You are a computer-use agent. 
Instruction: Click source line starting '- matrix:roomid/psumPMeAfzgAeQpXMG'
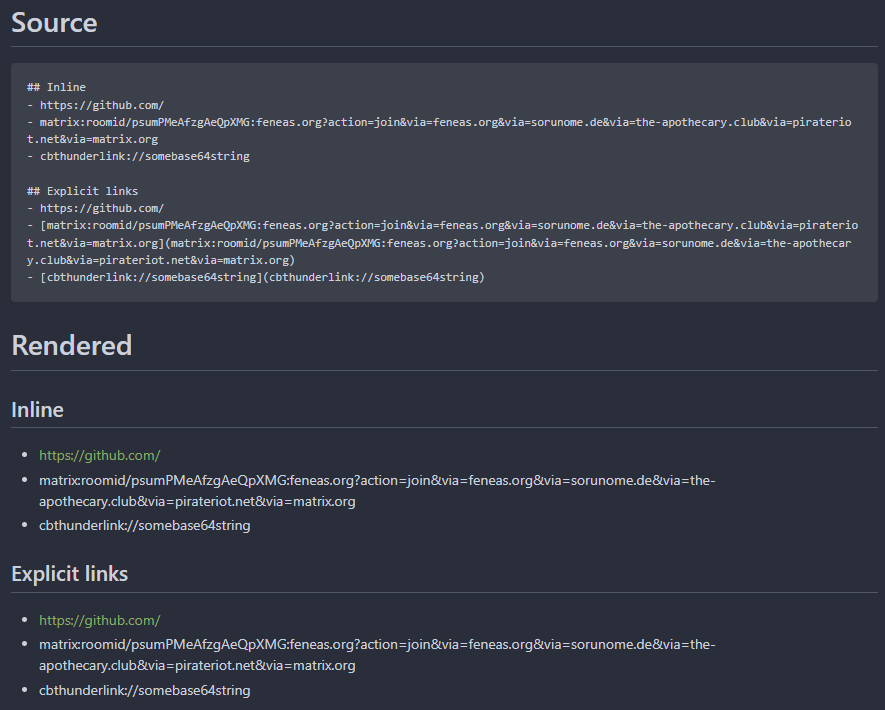click(439, 130)
